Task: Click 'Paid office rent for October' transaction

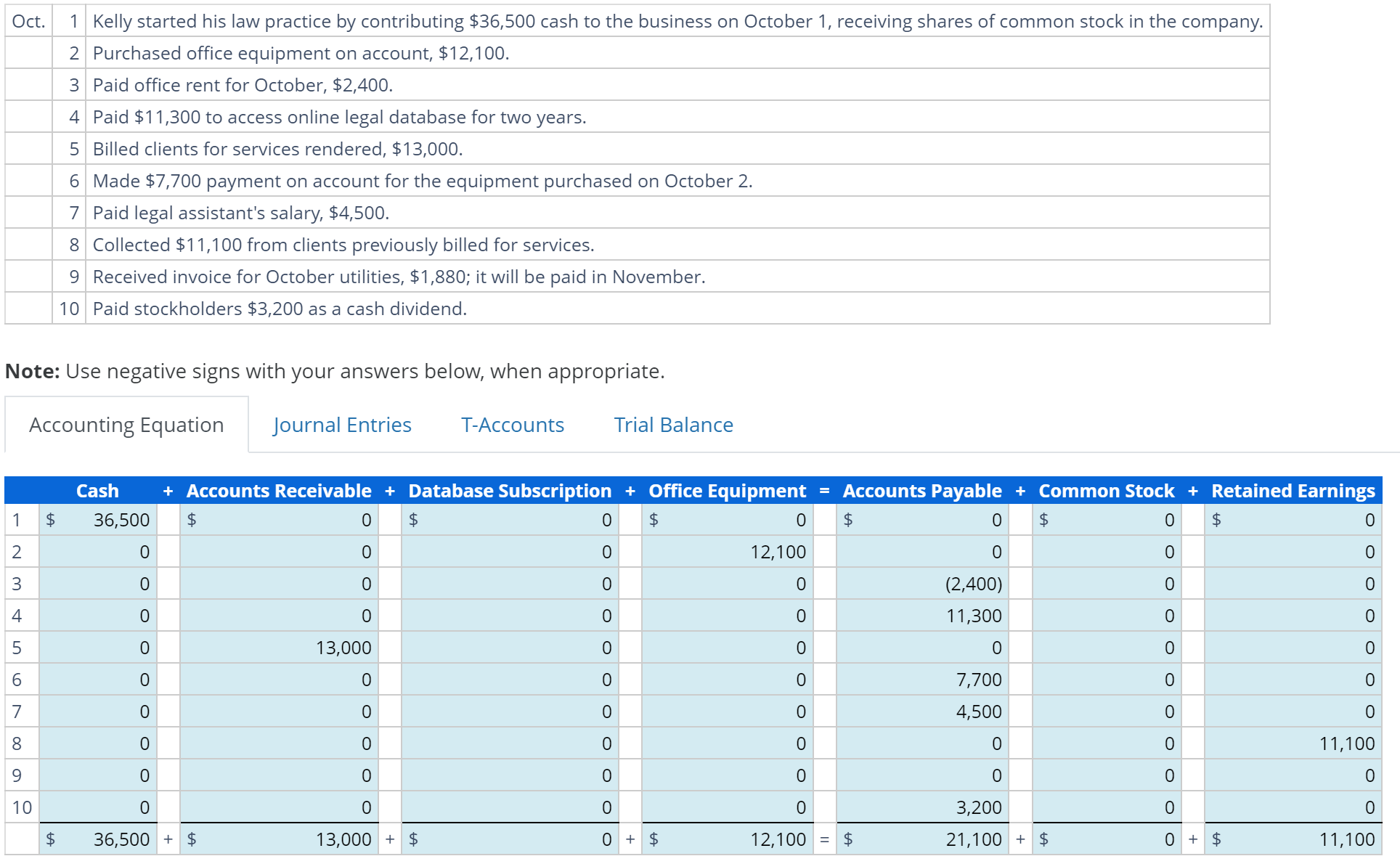Action: (243, 85)
